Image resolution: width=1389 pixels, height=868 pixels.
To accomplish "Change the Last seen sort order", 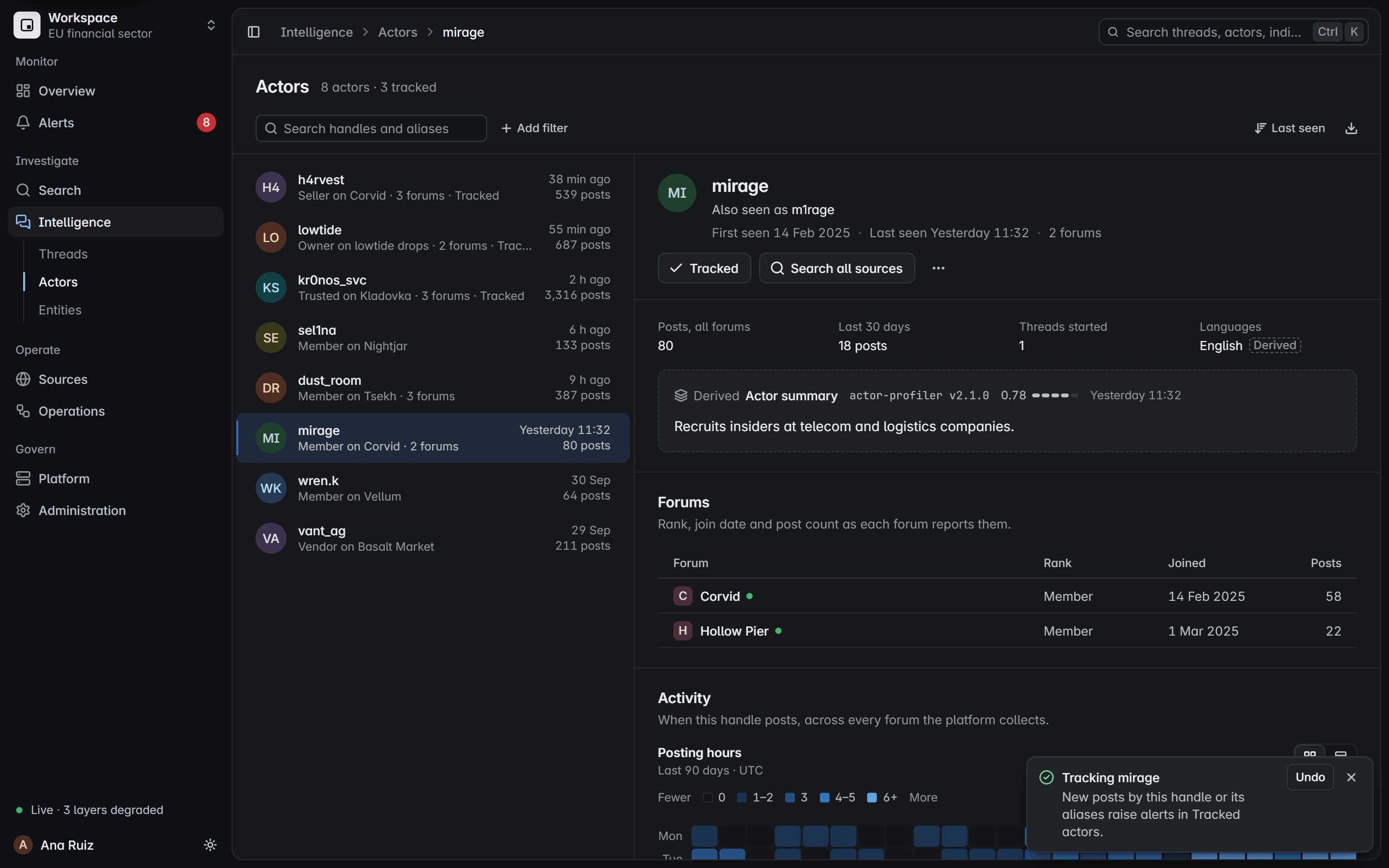I will (x=1290, y=128).
